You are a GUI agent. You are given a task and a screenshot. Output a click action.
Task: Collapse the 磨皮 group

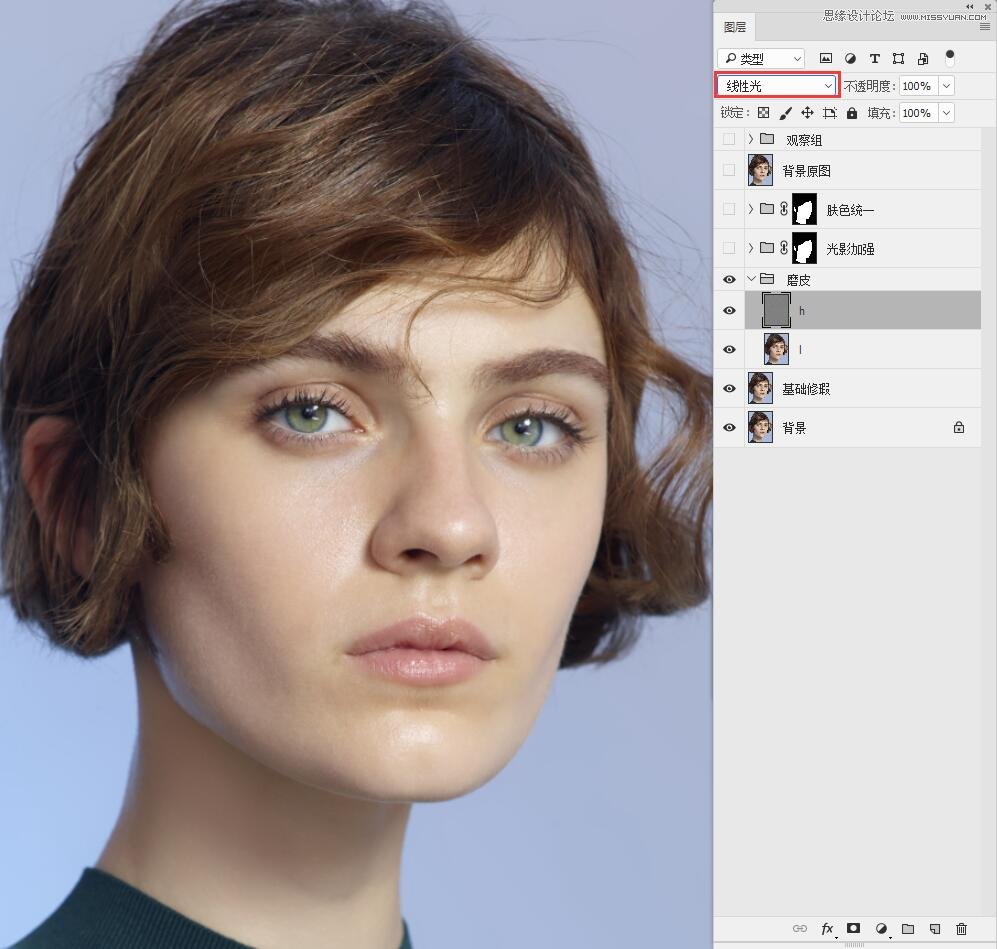tap(752, 278)
